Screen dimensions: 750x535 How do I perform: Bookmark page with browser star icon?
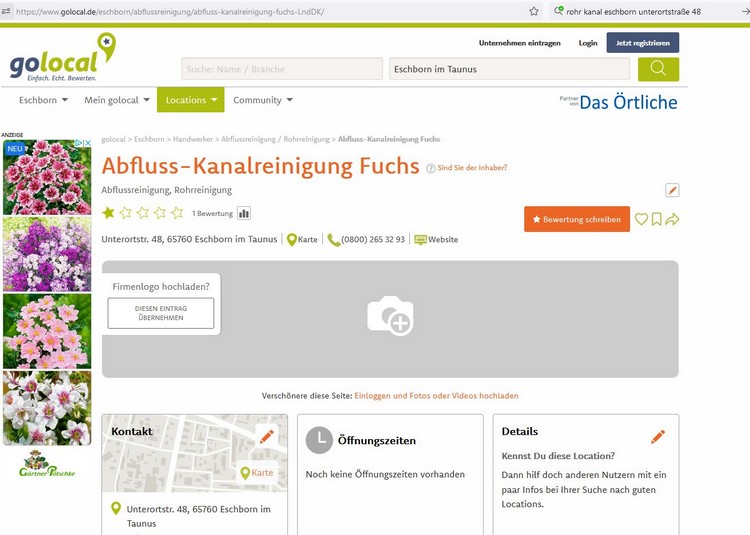534,11
